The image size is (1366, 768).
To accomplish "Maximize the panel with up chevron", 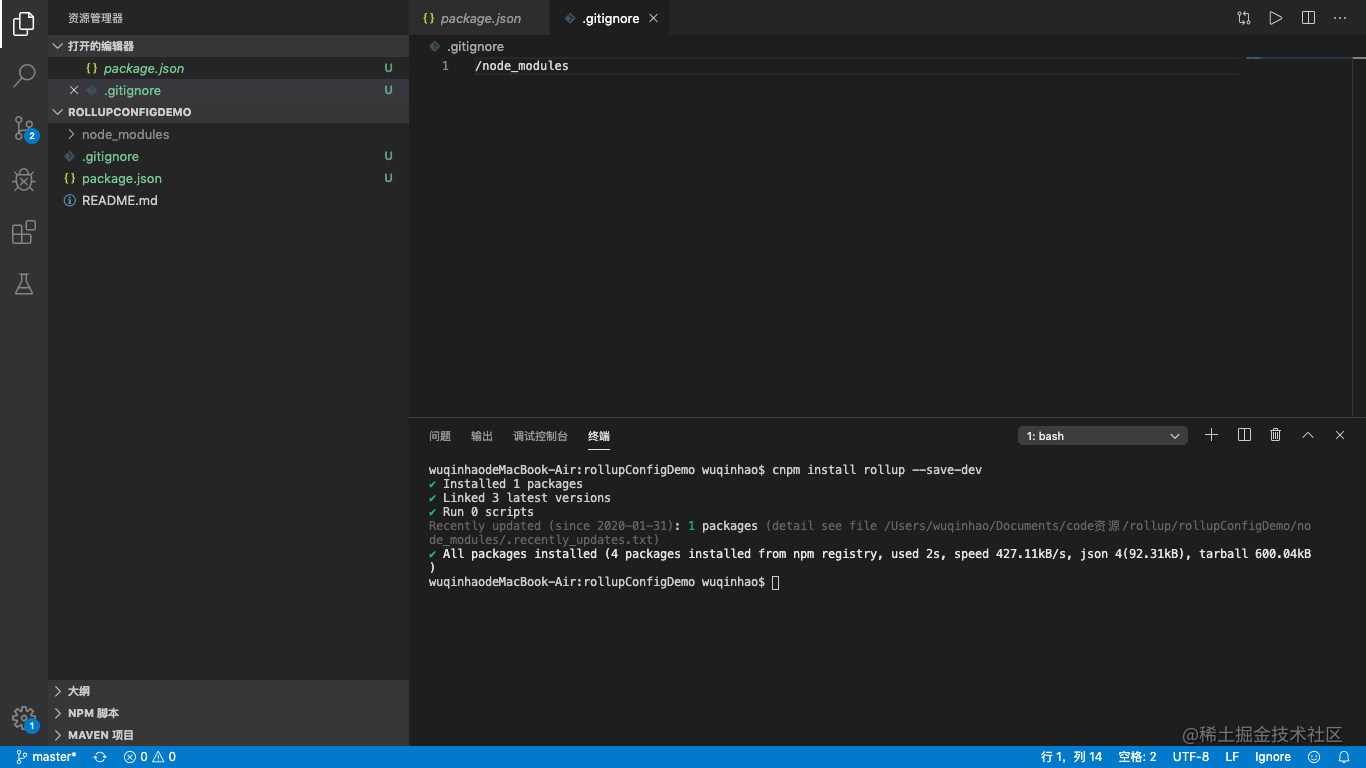I will pyautogui.click(x=1308, y=435).
